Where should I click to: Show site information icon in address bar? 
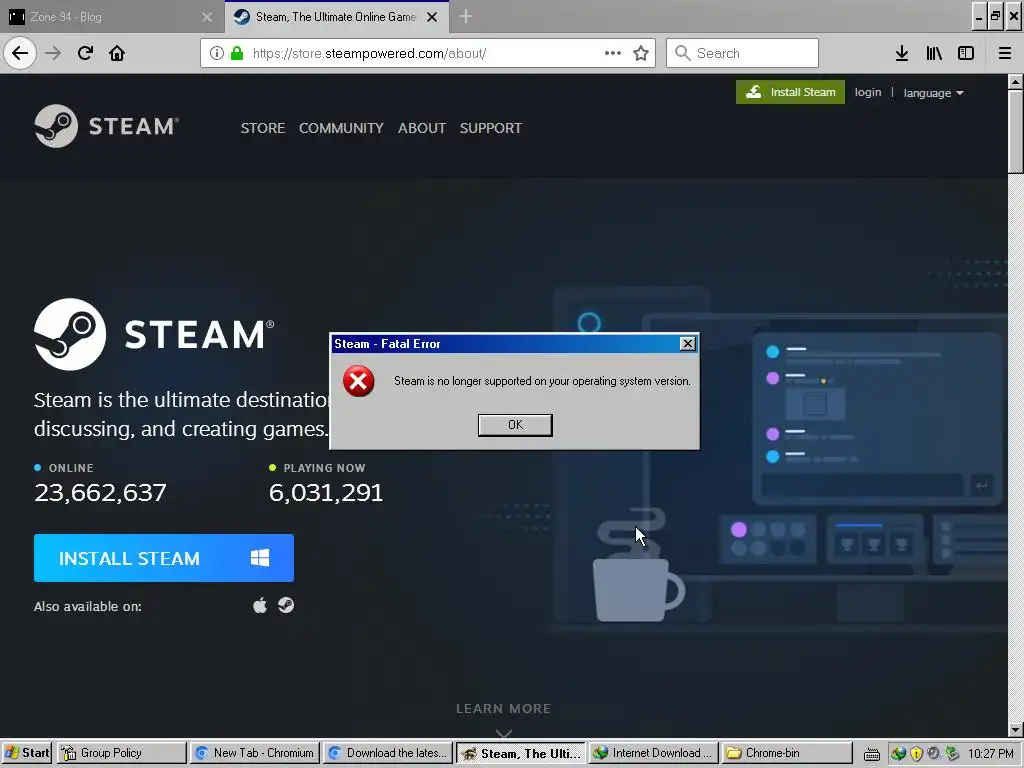(x=217, y=53)
